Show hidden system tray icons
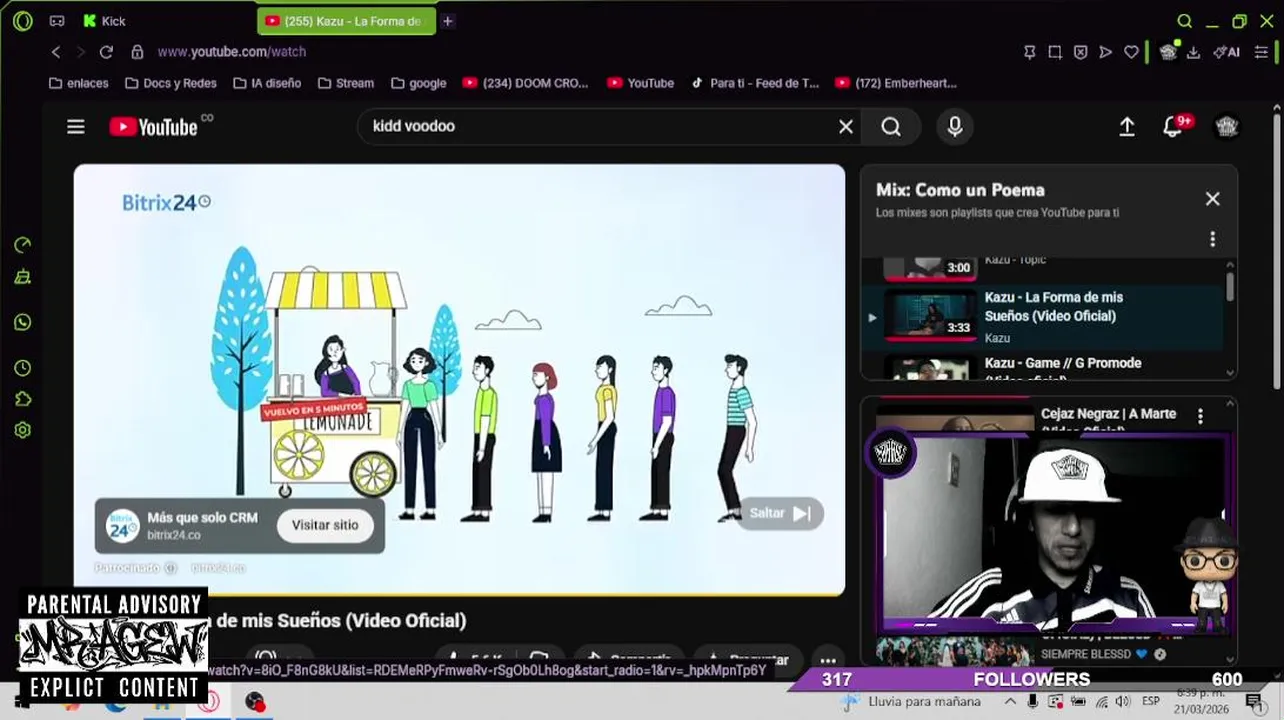 point(1008,701)
